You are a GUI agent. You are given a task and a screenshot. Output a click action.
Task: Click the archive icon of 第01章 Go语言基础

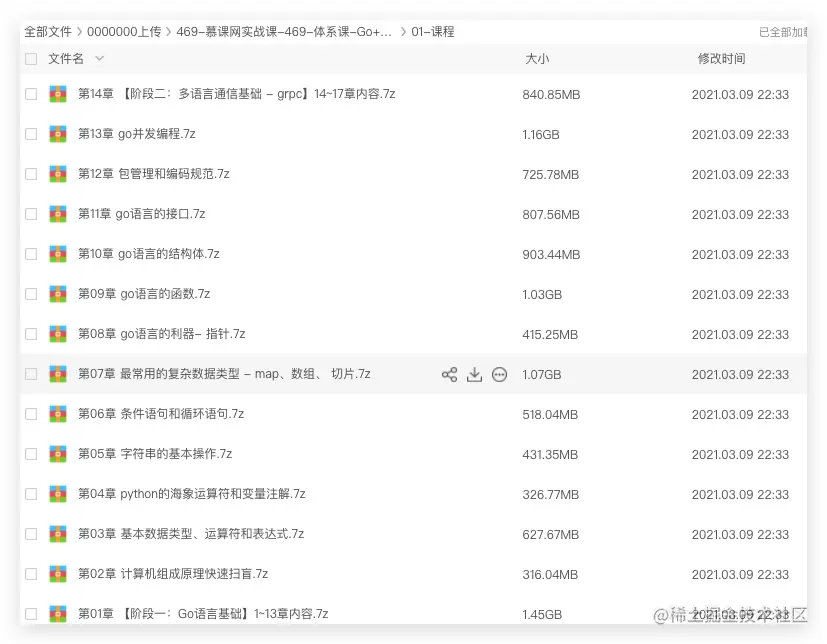pos(57,614)
